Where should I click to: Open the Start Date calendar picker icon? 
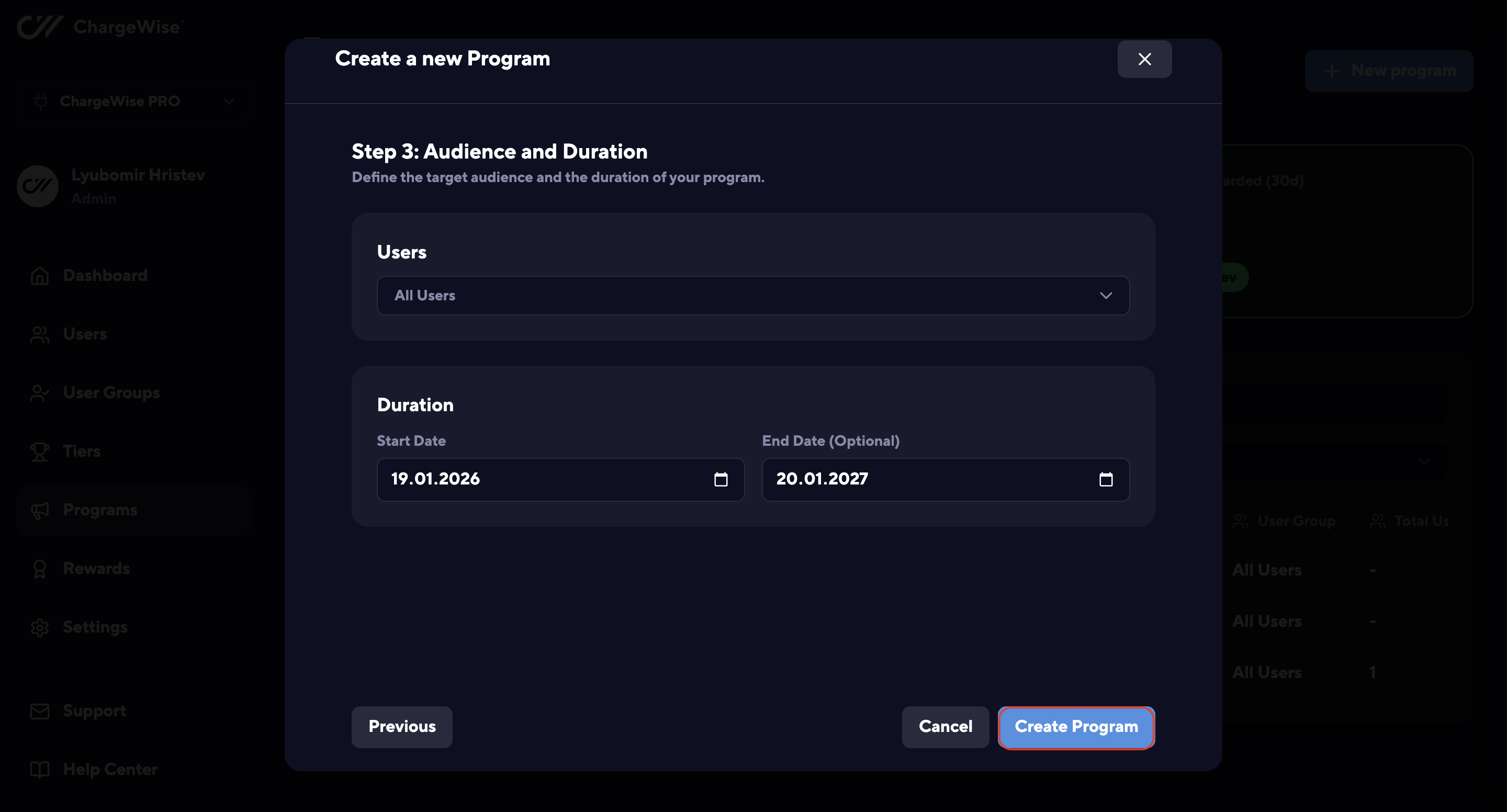[721, 480]
